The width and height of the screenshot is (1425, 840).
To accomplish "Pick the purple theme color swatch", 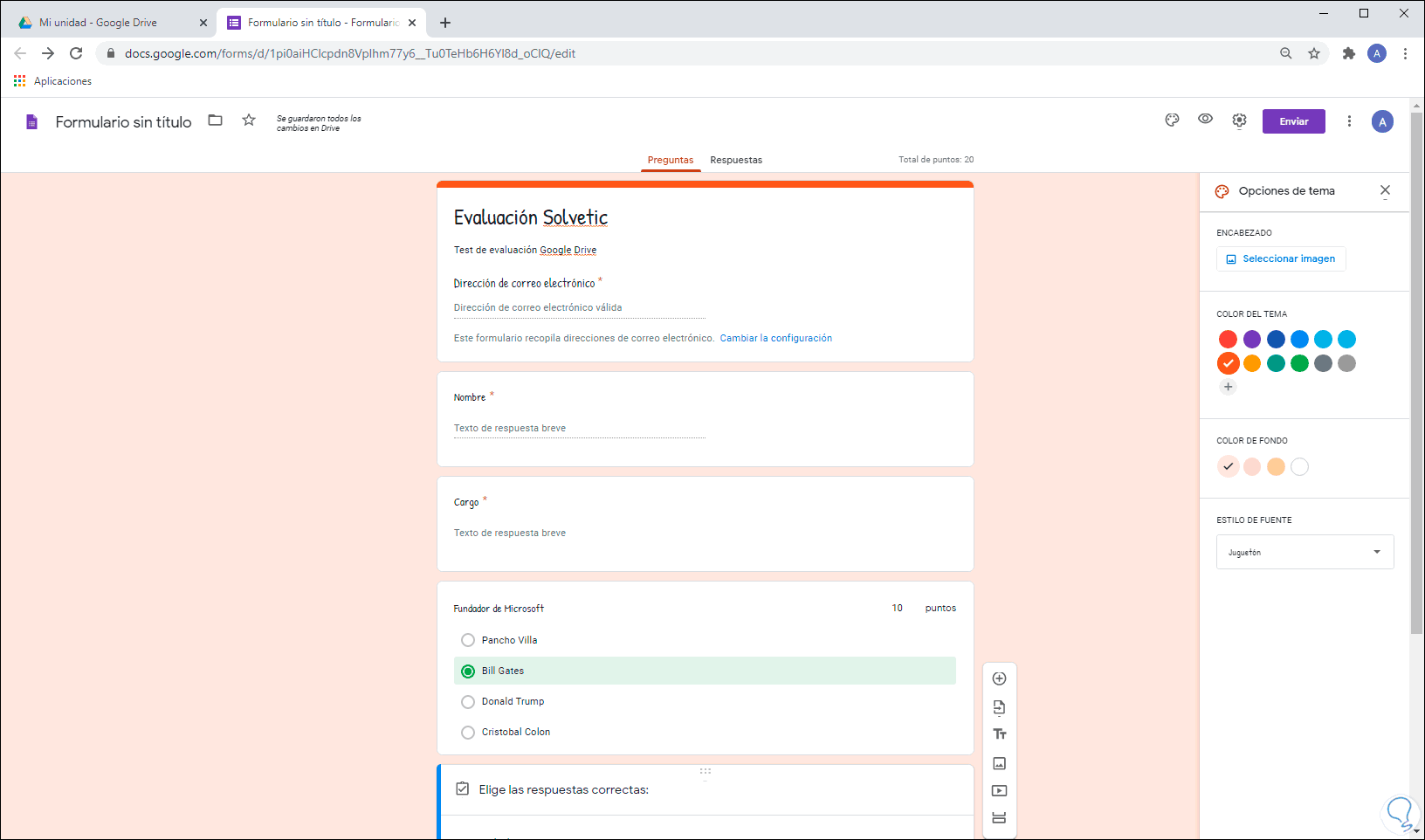I will [1252, 340].
